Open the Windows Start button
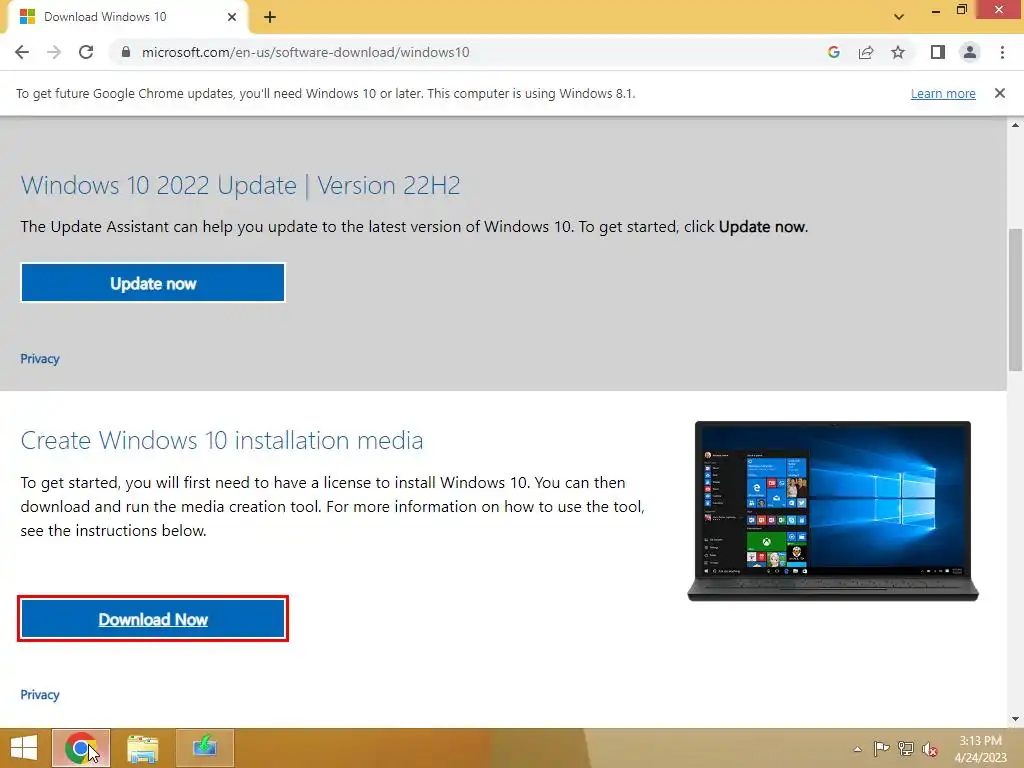Image resolution: width=1024 pixels, height=768 pixels. (x=24, y=748)
